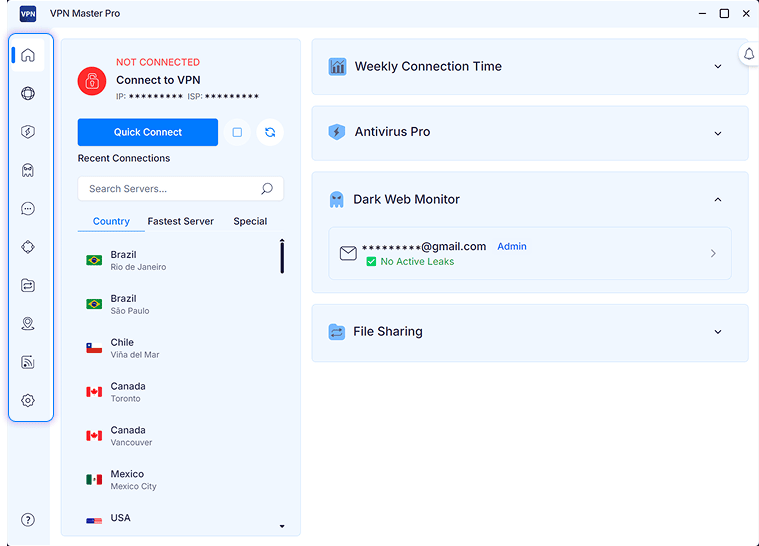This screenshot has height=546, width=759.
Task: Click the Search Servers input field
Action: click(181, 189)
